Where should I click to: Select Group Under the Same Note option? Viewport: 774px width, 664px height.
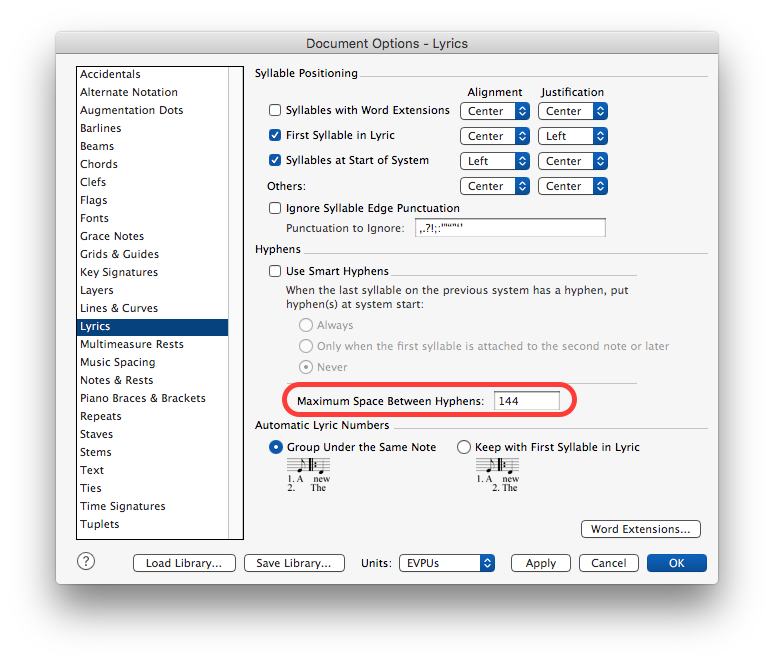276,447
